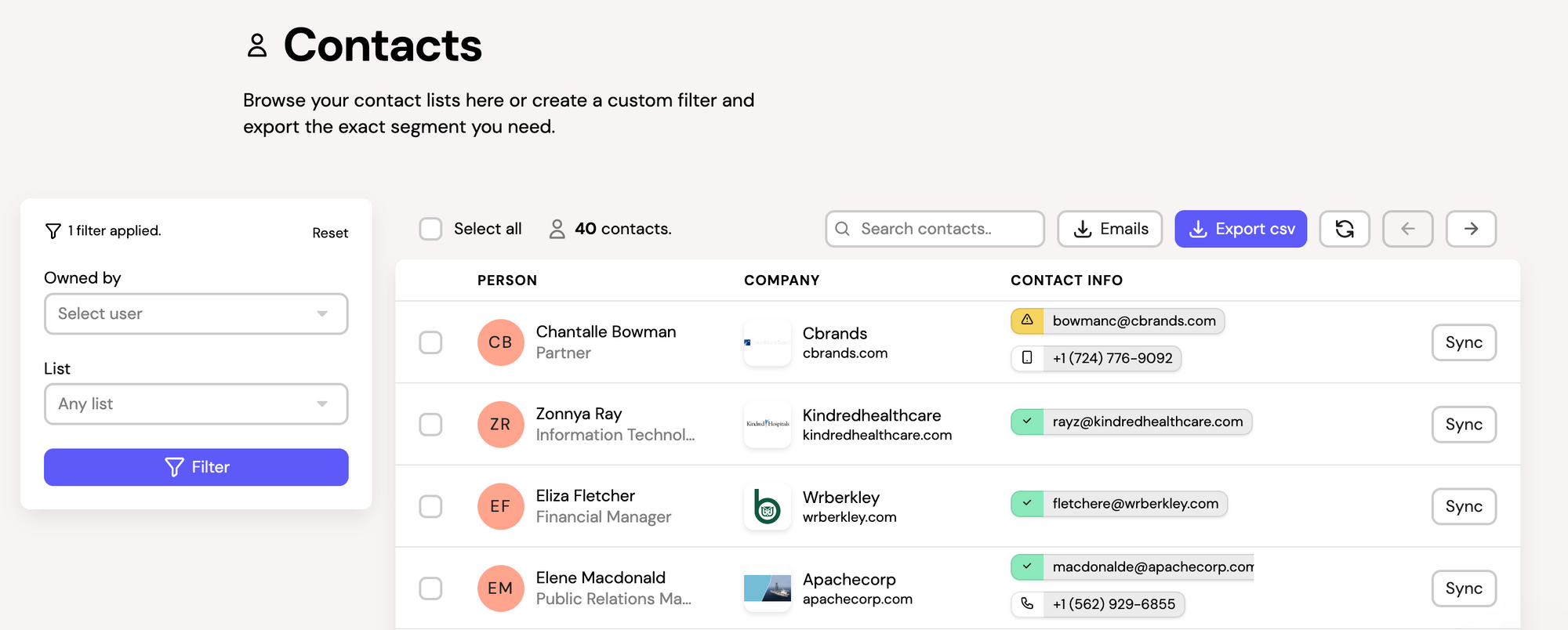Click the refresh contacts icon button
The image size is (1568, 630).
pyautogui.click(x=1344, y=229)
